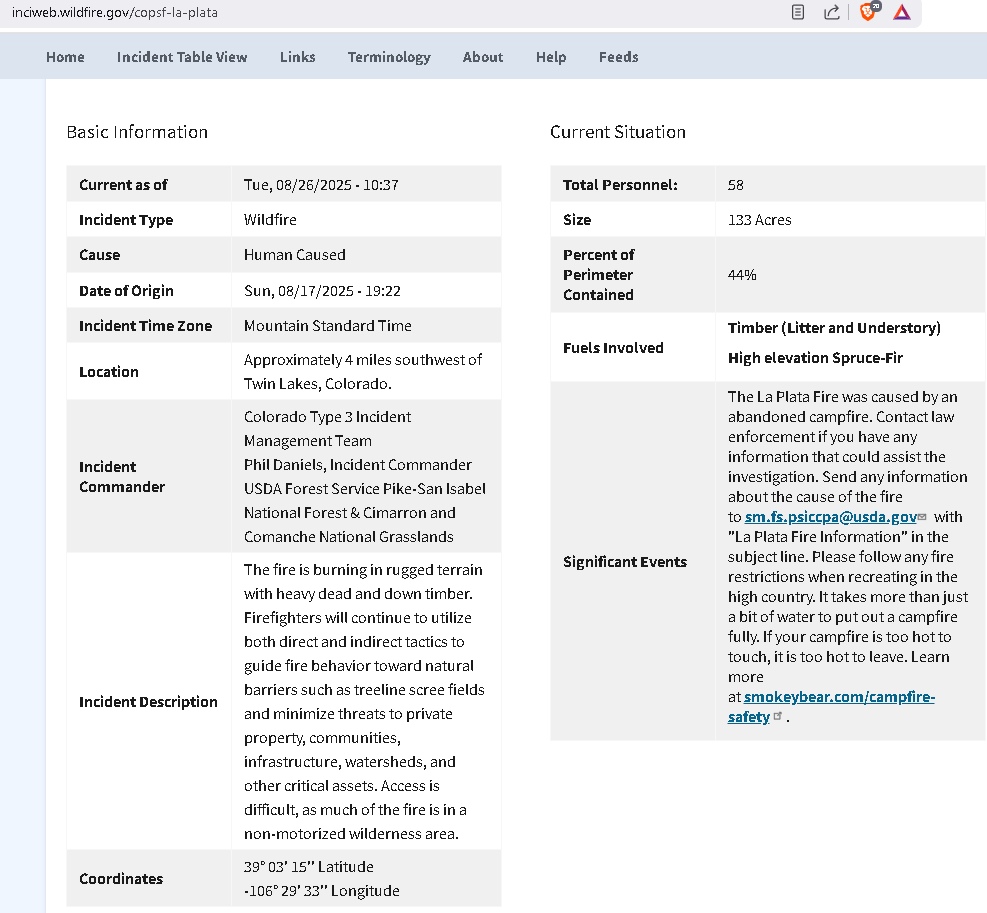Click 'Colorado Type 3 Incident' text

327,417
